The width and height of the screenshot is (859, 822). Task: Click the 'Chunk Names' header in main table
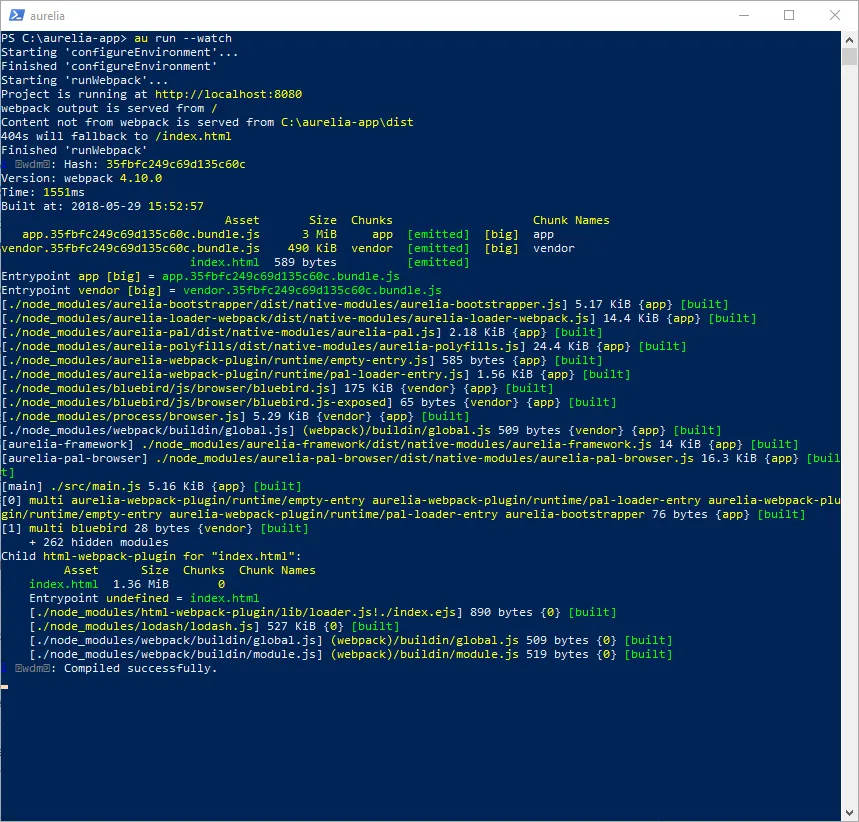click(x=571, y=220)
